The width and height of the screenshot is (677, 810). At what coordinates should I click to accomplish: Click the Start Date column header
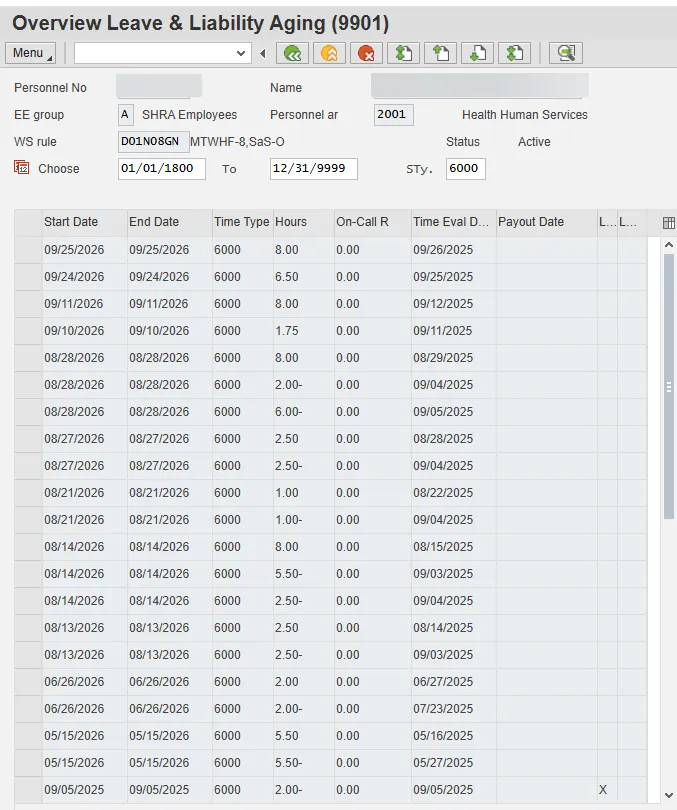click(x=84, y=222)
